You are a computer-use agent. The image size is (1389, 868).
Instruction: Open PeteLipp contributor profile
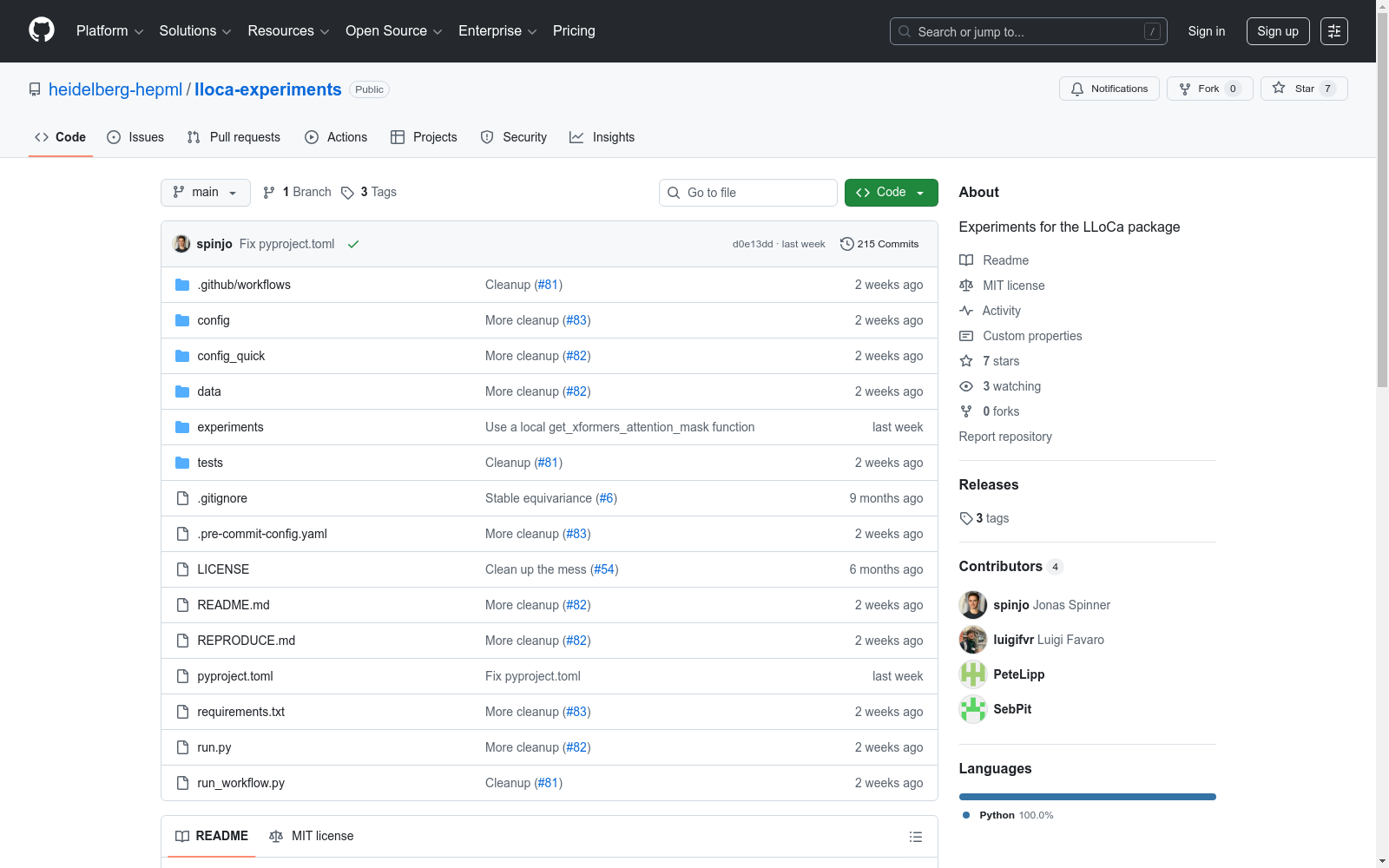click(x=1019, y=674)
